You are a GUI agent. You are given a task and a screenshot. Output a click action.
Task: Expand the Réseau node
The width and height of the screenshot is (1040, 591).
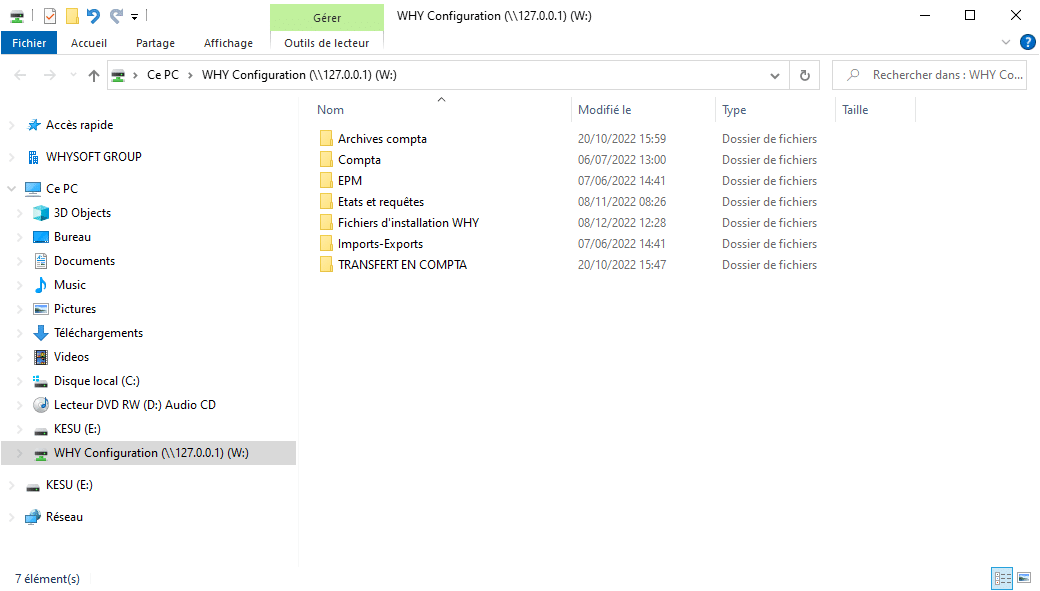tap(11, 517)
